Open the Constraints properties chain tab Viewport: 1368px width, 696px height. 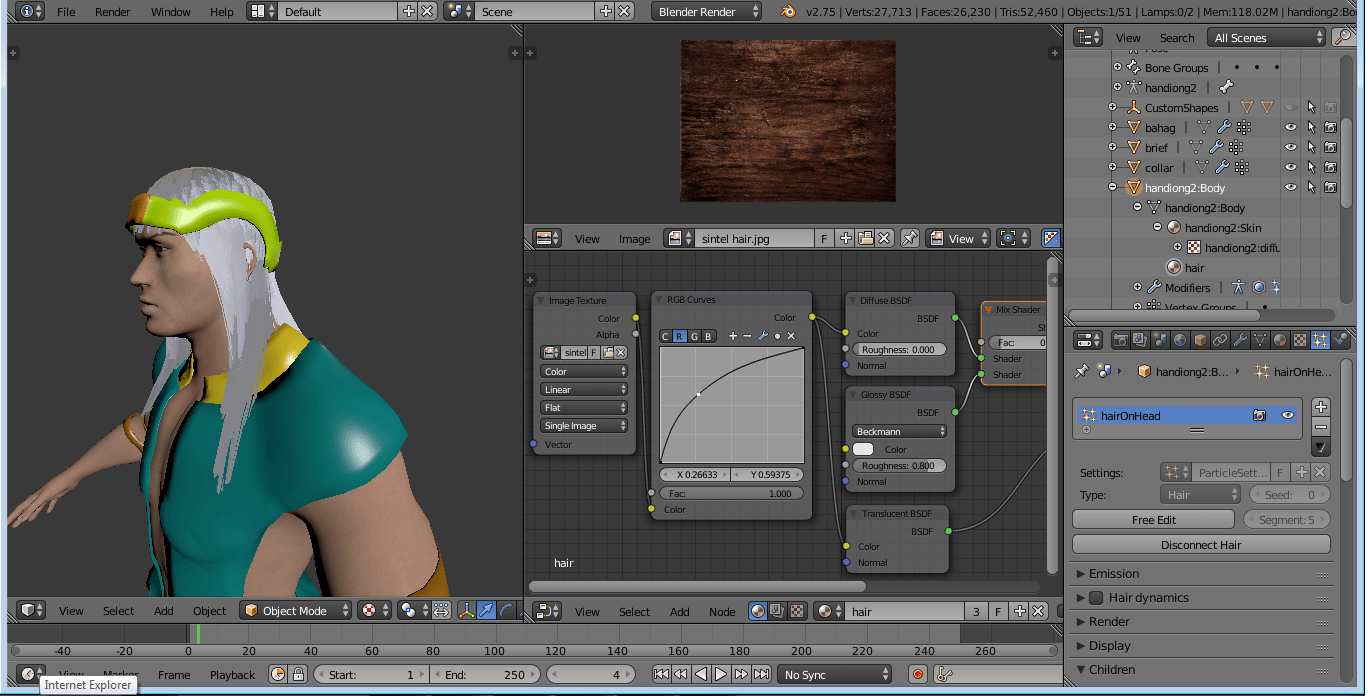coord(1221,340)
